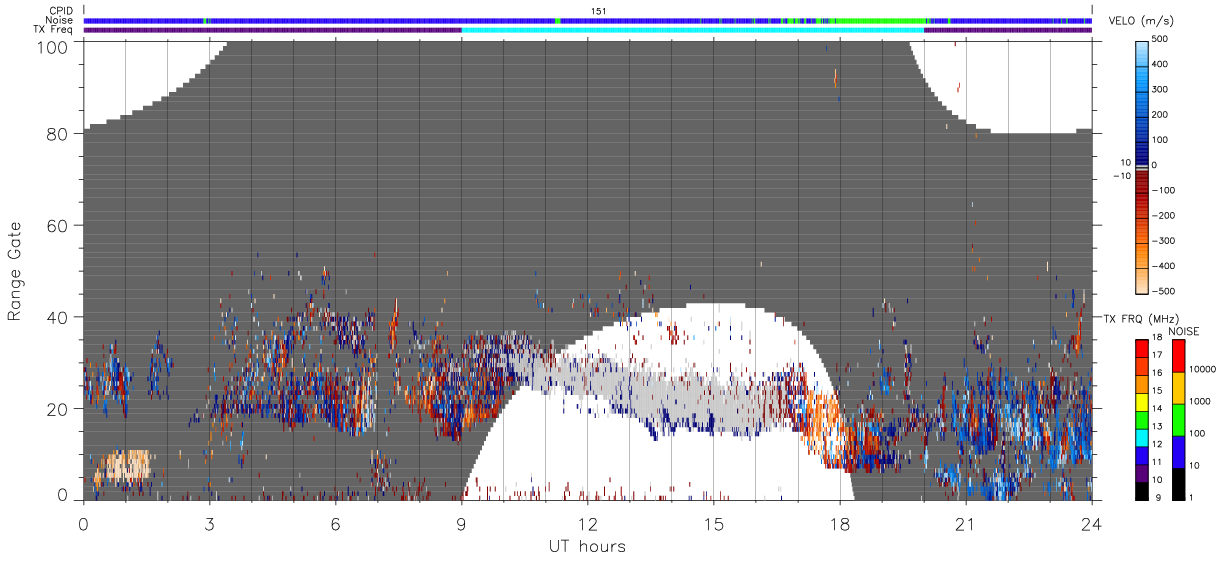This screenshot has width=1228, height=567.
Task: Click the 15 tick on UT hours axis
Action: point(713,523)
